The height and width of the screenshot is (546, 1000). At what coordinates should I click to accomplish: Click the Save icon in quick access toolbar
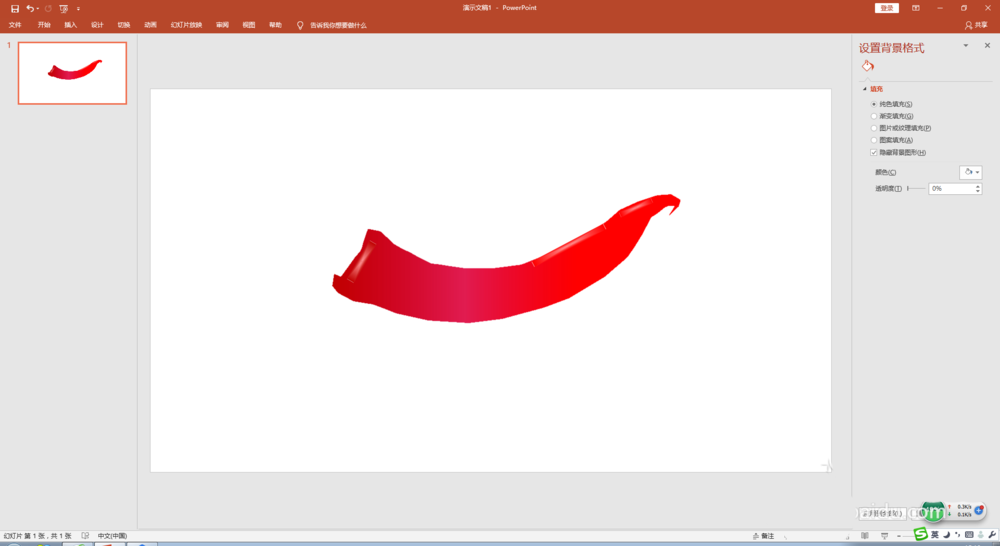click(15, 8)
